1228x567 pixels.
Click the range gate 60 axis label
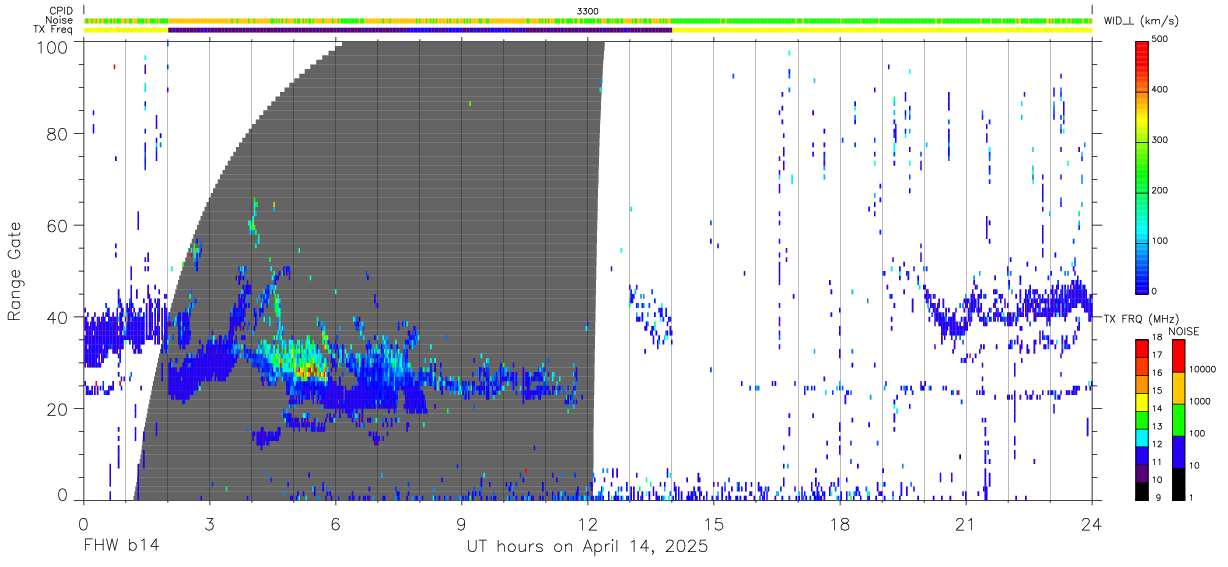tap(58, 225)
